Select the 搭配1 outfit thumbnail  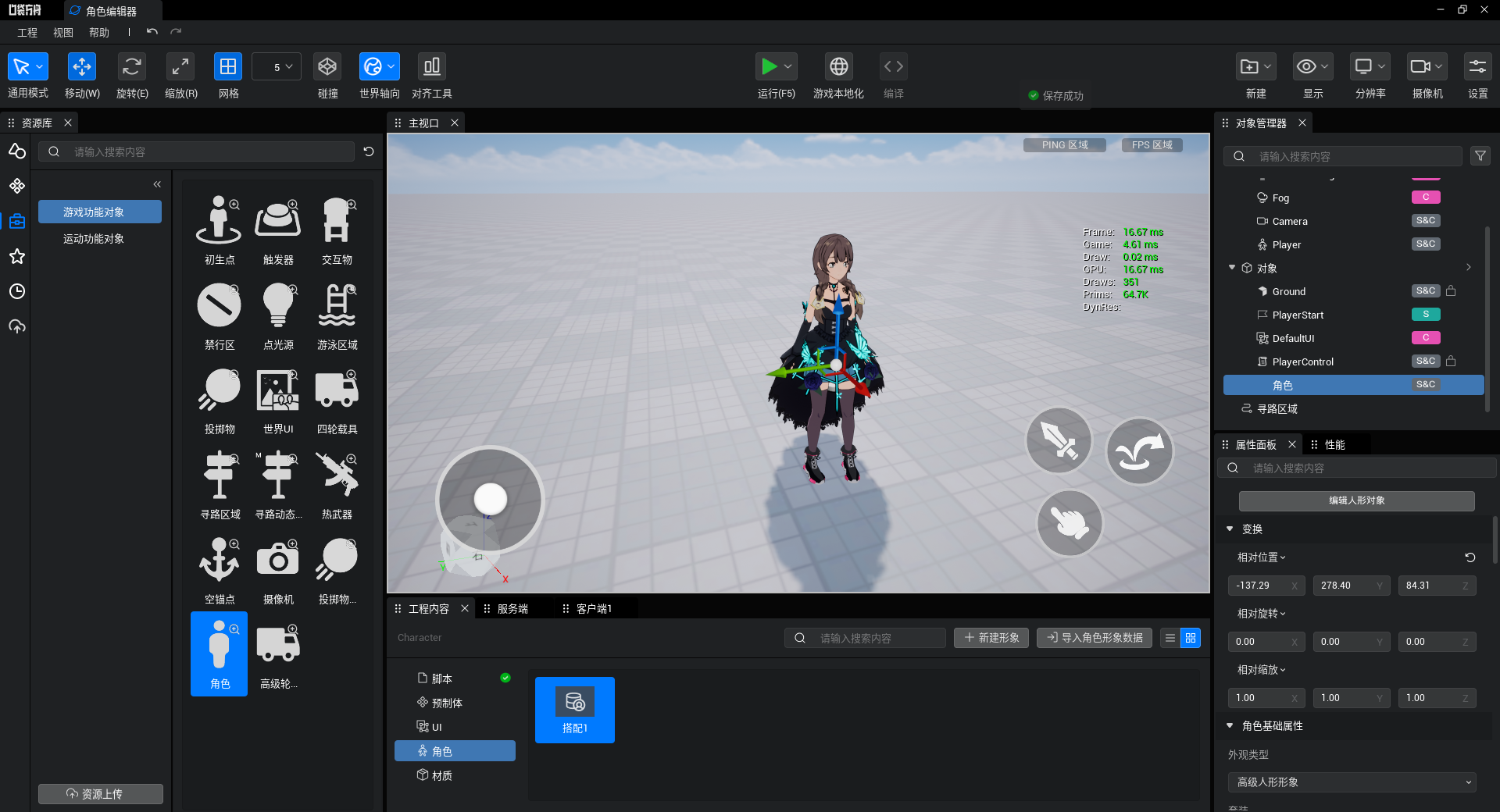575,710
